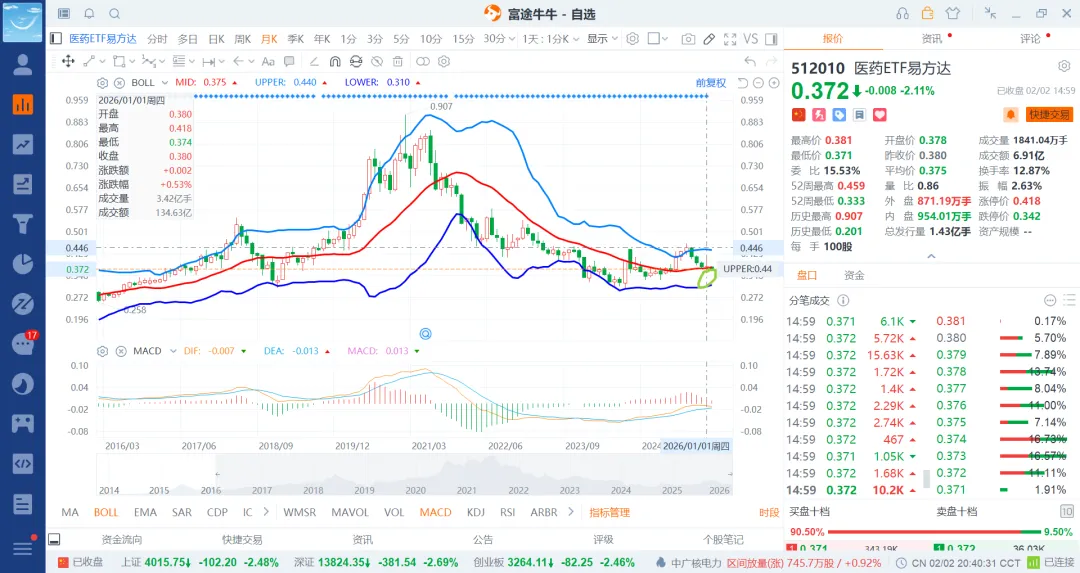
Task: Open the skin theme shirt icon
Action: 953,13
